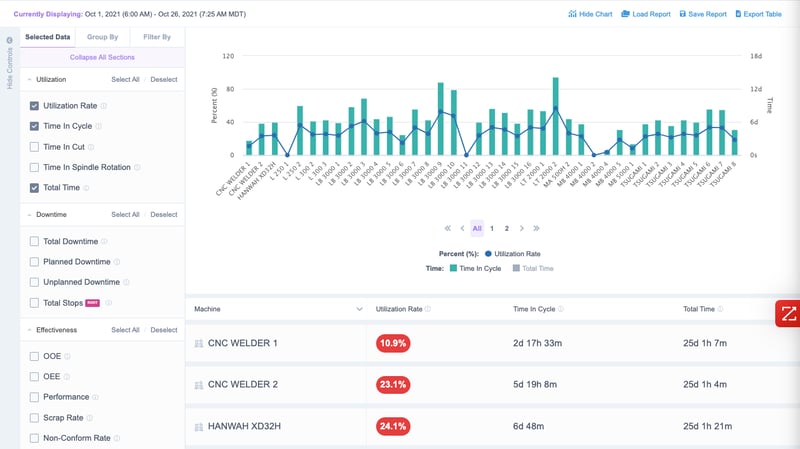Click the machine icon beside CNC WELDER 1
Viewport: 800px width, 449px height.
[x=198, y=343]
